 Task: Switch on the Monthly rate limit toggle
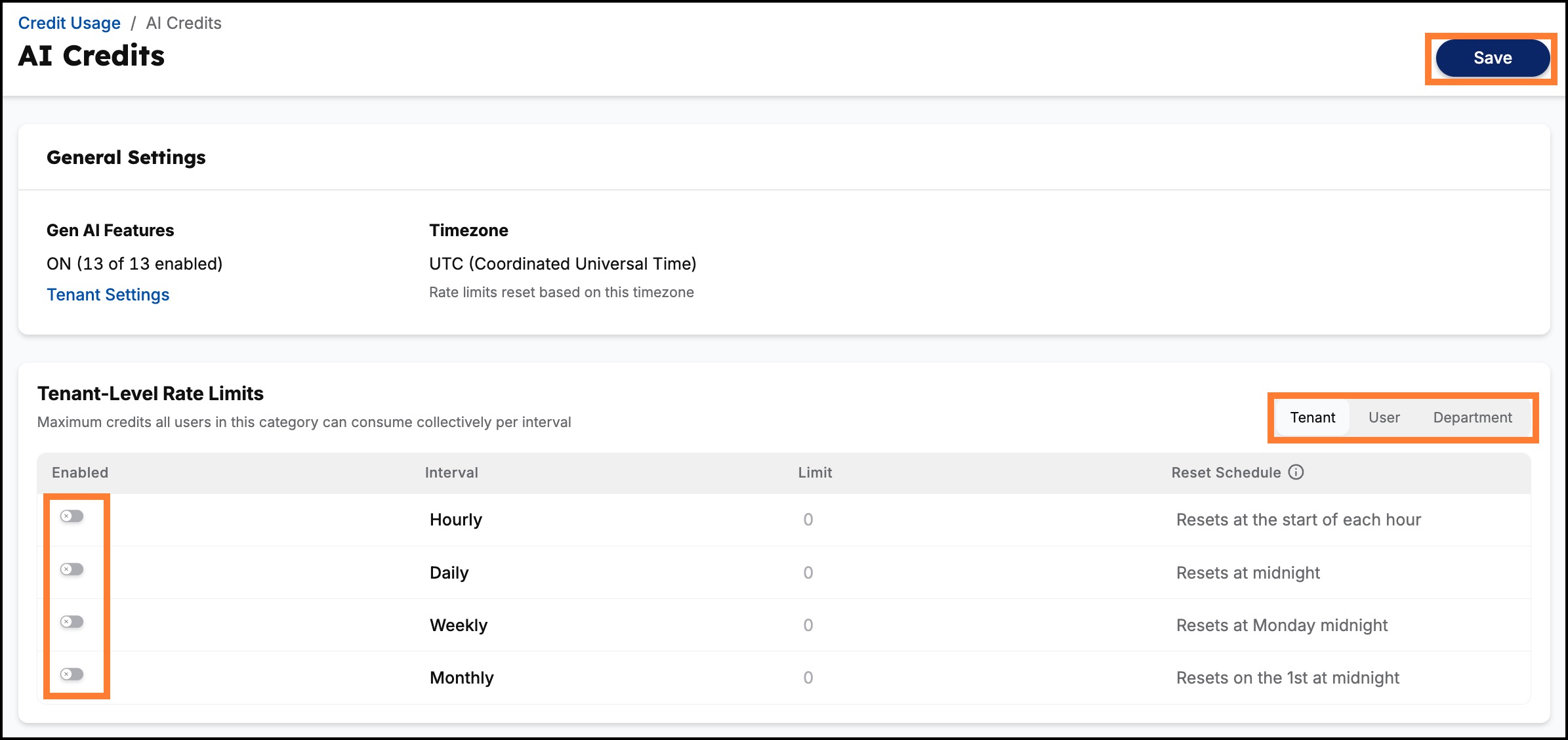coord(72,674)
